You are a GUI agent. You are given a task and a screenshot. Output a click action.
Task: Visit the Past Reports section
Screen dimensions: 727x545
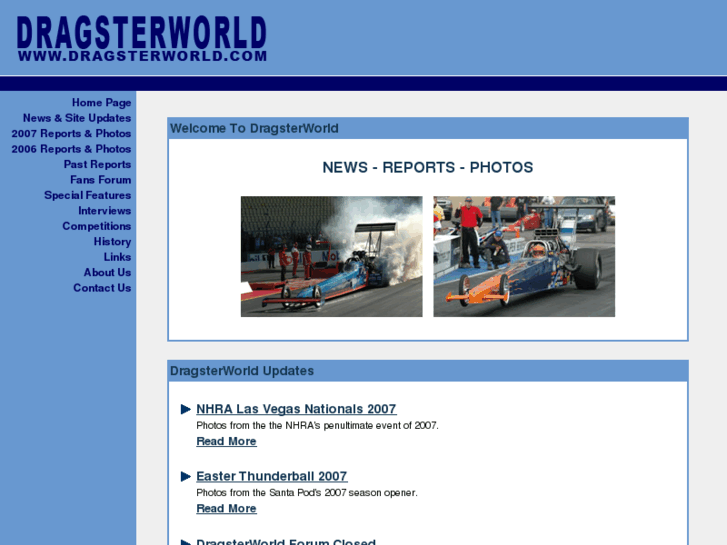(x=97, y=164)
